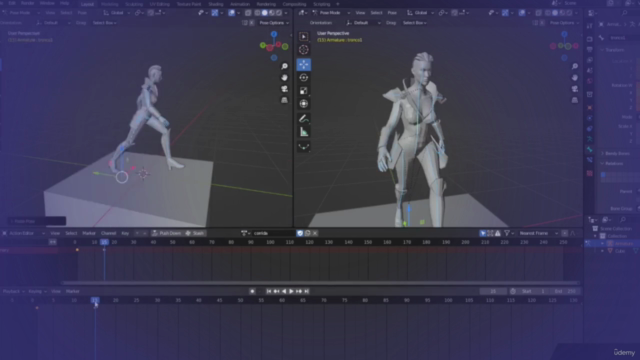640x360 pixels.
Task: Jump to the end frame in the timeline
Action: coord(307,291)
